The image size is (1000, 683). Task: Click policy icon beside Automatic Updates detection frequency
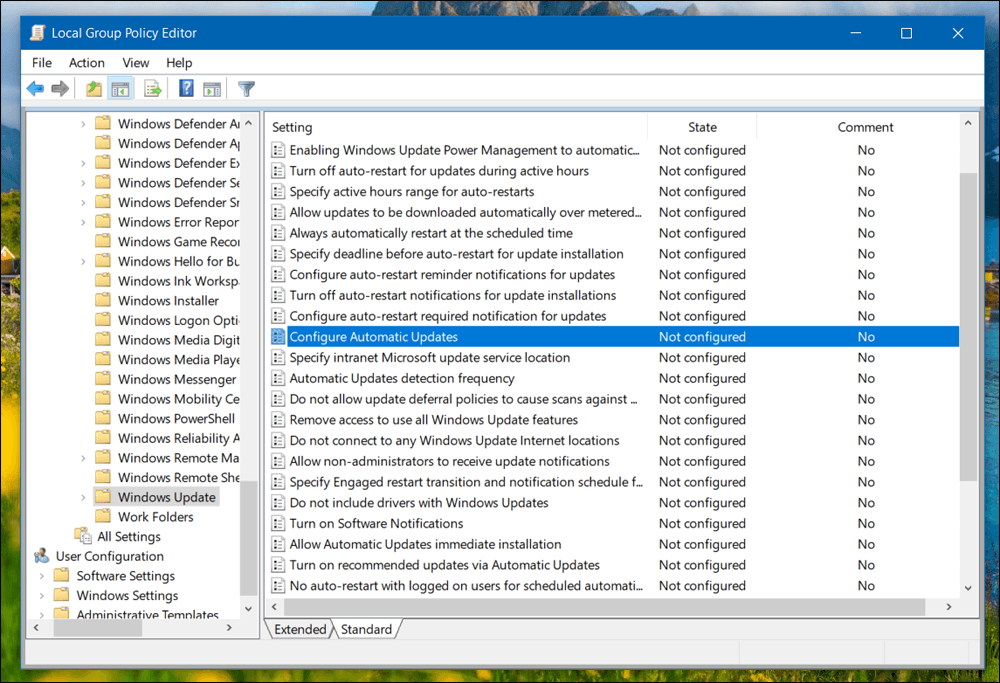[x=278, y=378]
